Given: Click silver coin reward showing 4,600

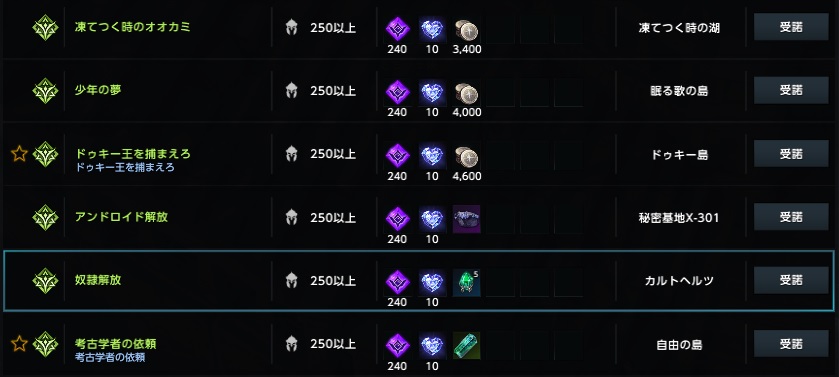Looking at the screenshot, I should coord(467,156).
